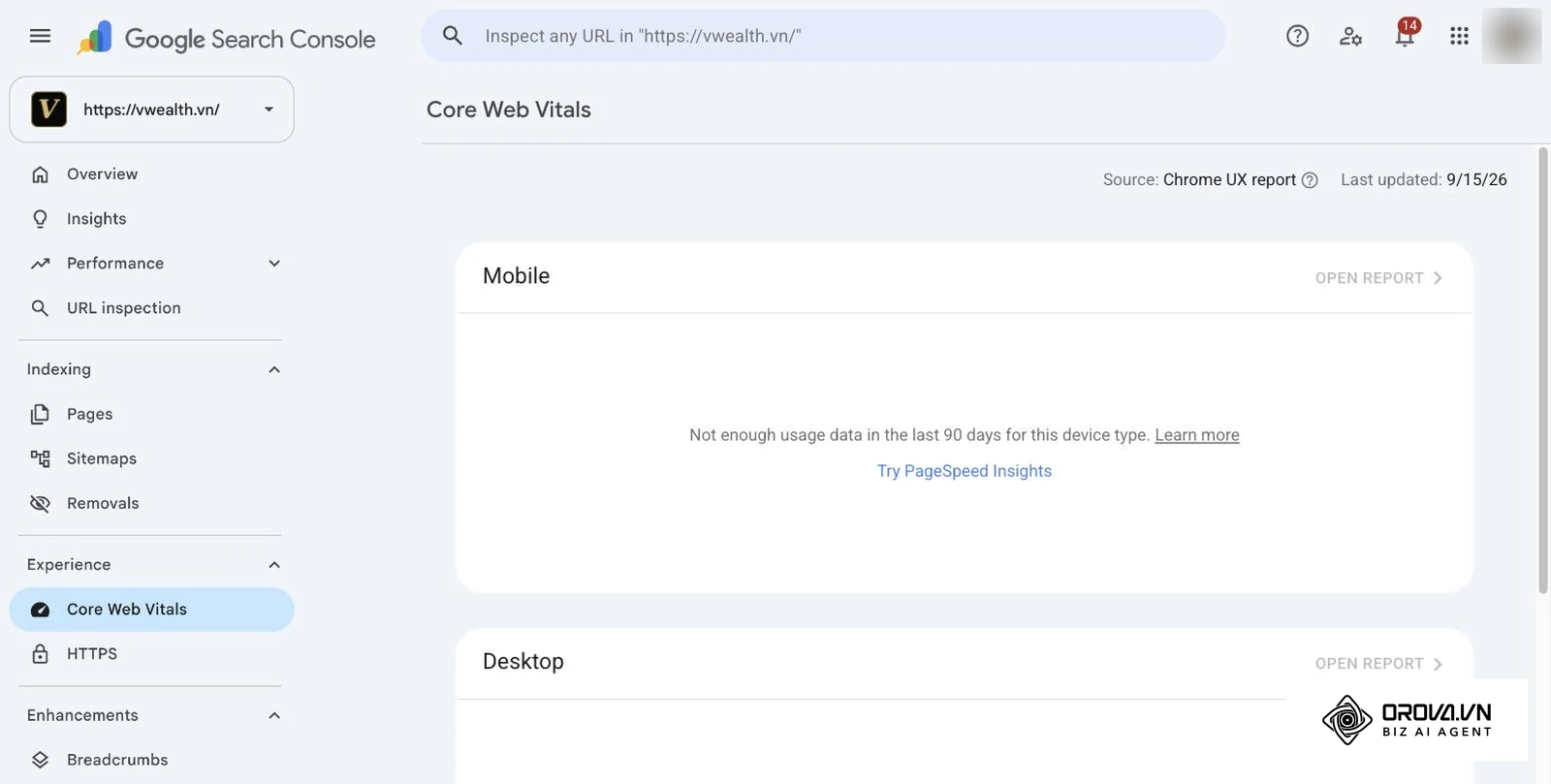Click the Removals crossed-eye icon
1551x784 pixels.
40,503
